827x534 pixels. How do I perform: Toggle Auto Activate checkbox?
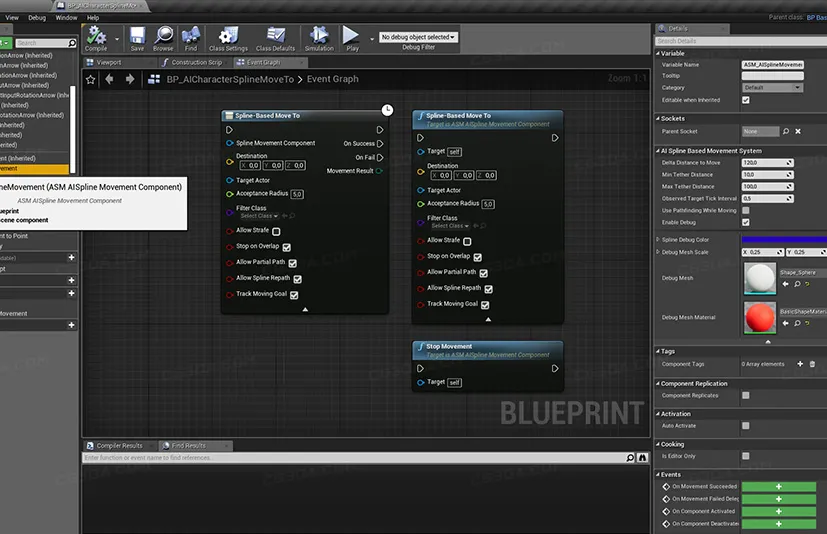pos(746,426)
